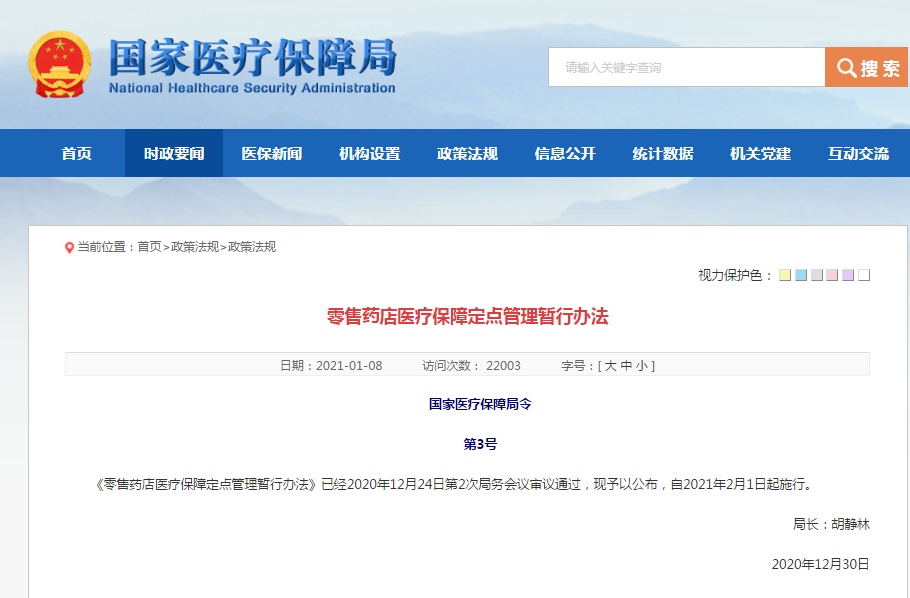
Task: Select the pink eye-protection color swatch
Action: coord(832,275)
